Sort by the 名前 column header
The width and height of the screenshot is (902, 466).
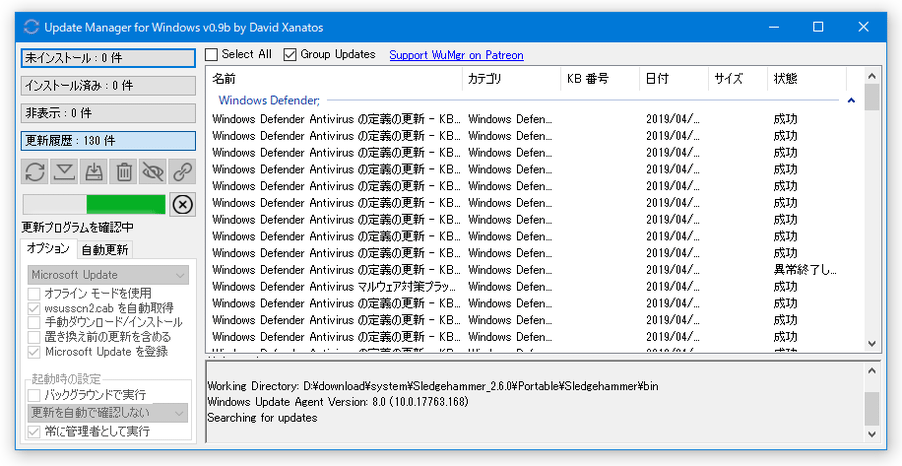(x=334, y=79)
